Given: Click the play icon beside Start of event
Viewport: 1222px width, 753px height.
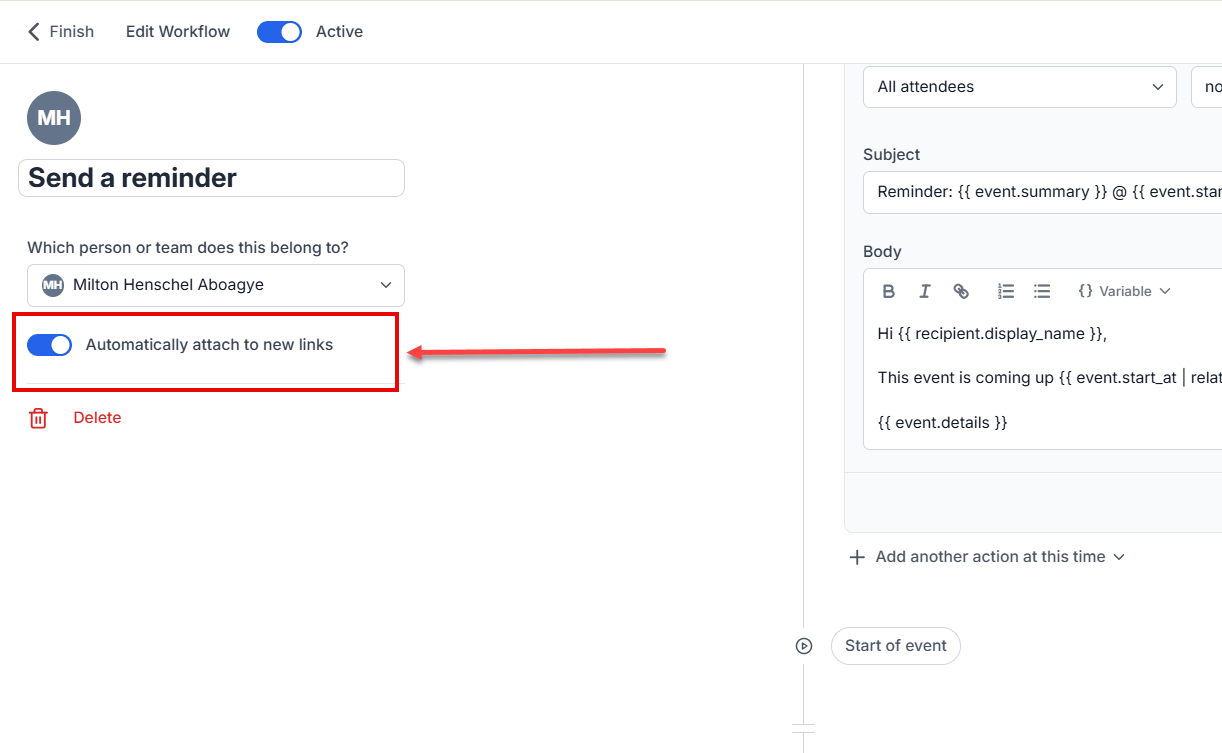Looking at the screenshot, I should (804, 646).
